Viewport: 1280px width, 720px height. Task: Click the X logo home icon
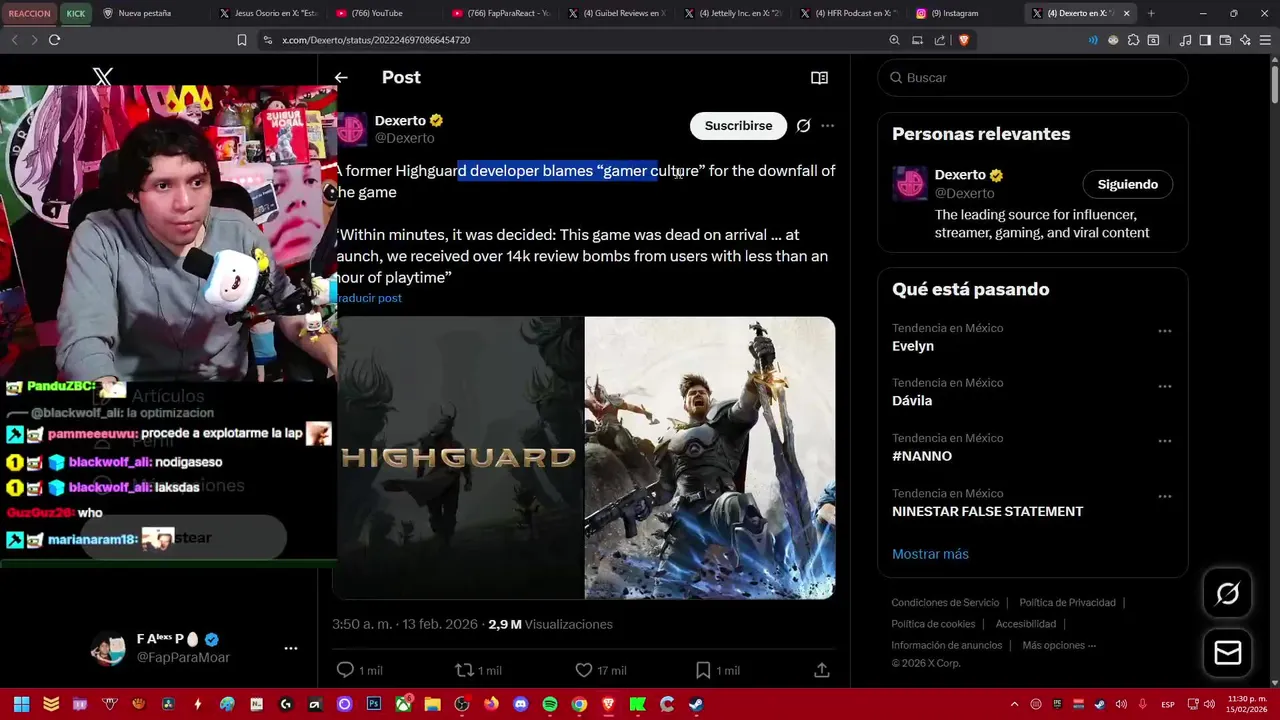tap(102, 76)
